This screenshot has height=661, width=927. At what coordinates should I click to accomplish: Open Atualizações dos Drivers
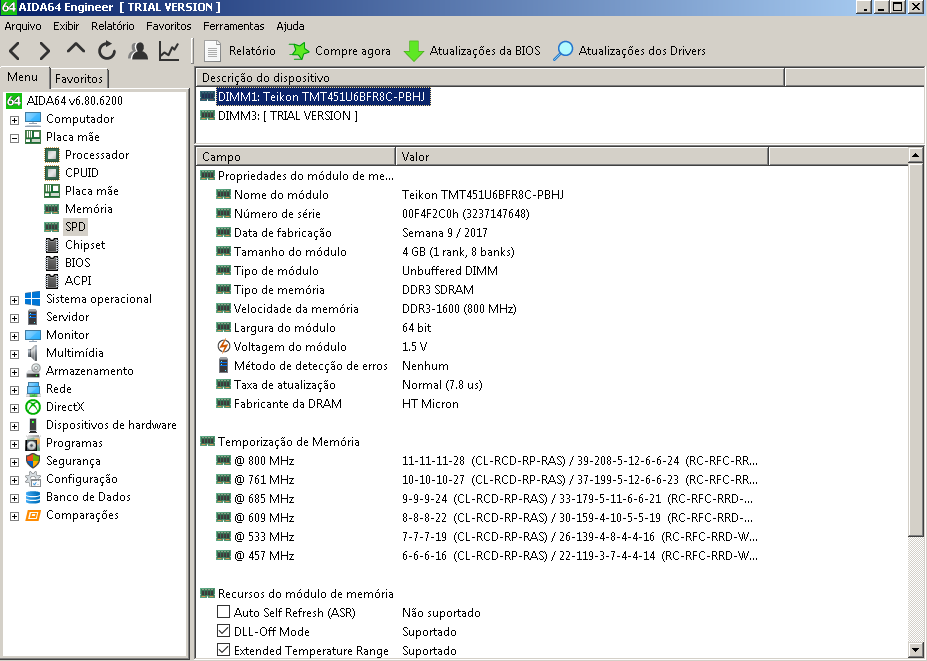[x=629, y=51]
